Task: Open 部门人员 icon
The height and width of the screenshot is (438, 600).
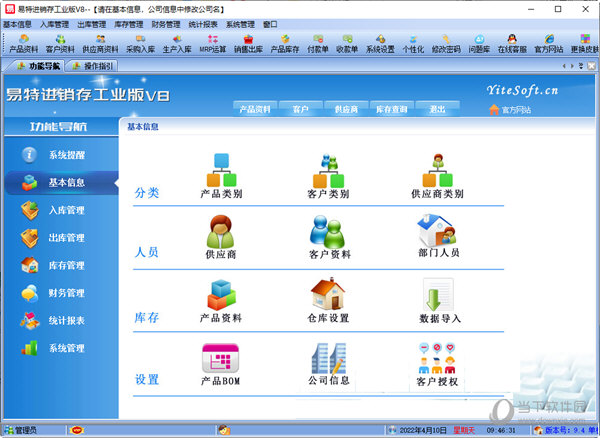Action: click(438, 236)
